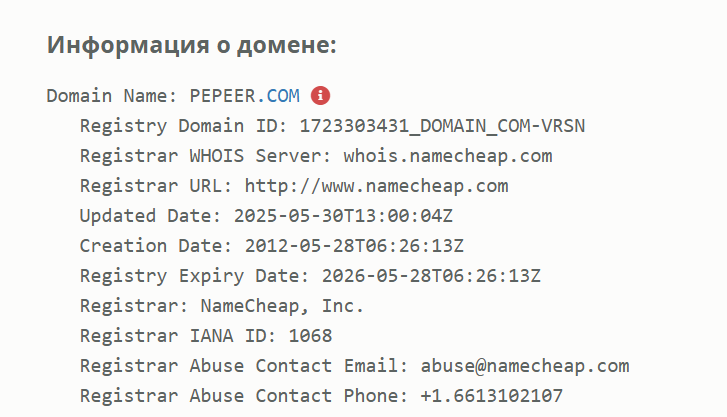This screenshot has height=417, width=727.
Task: Open the blue .COM link
Action: pos(281,96)
